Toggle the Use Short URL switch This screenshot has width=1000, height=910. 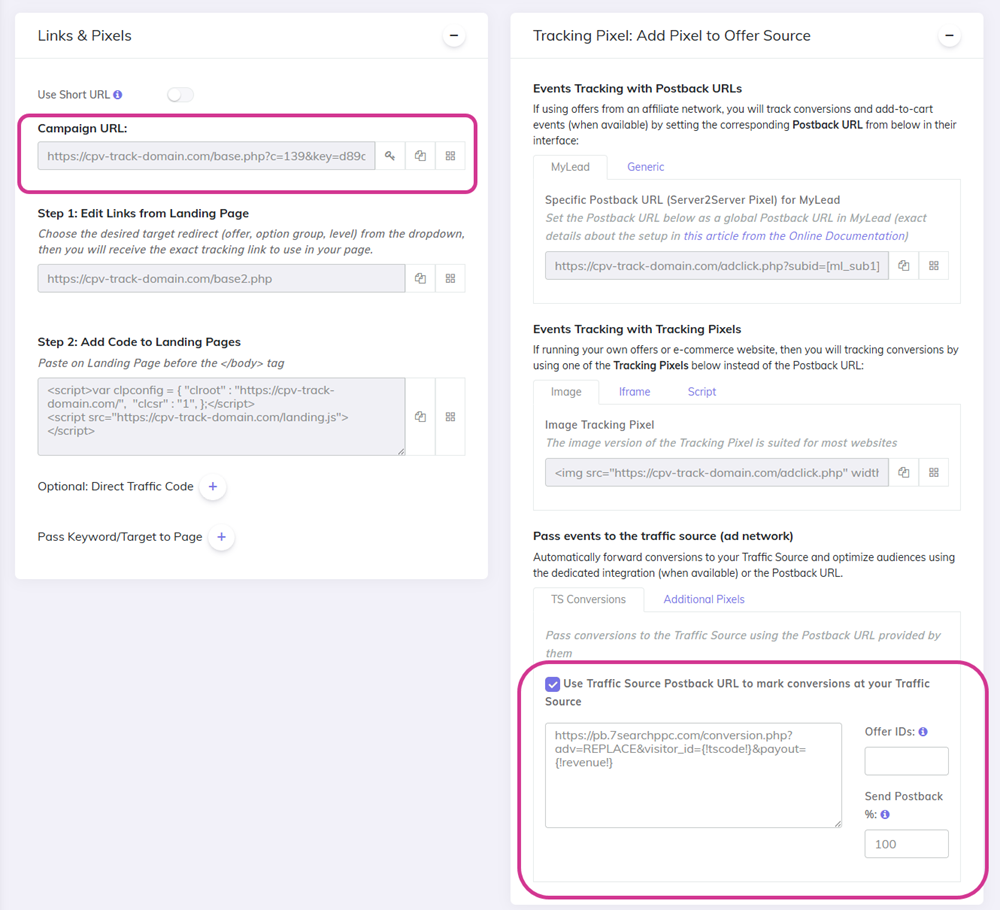180,95
